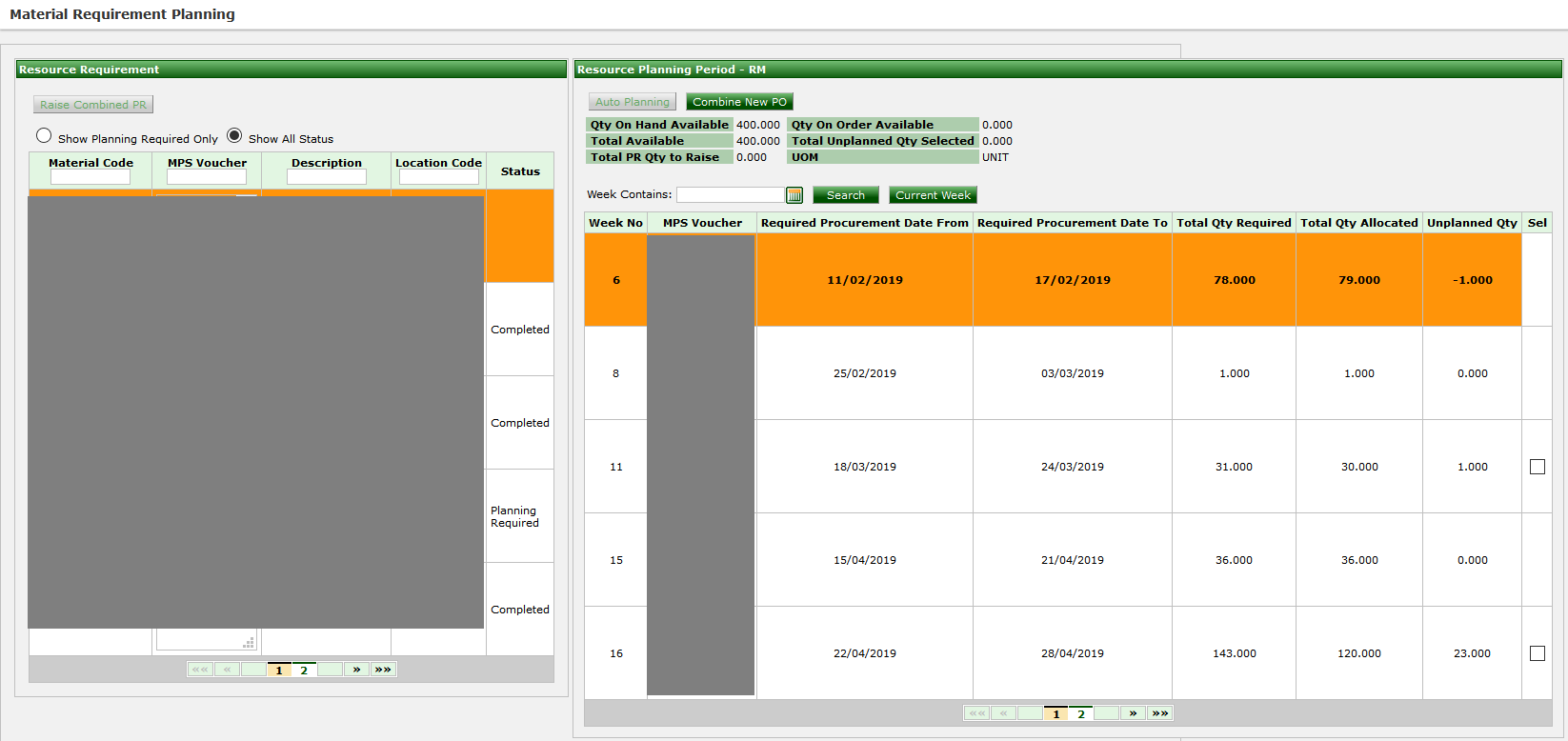1568x741 pixels.
Task: Click the Raise Combined PR button
Action: pyautogui.click(x=93, y=105)
